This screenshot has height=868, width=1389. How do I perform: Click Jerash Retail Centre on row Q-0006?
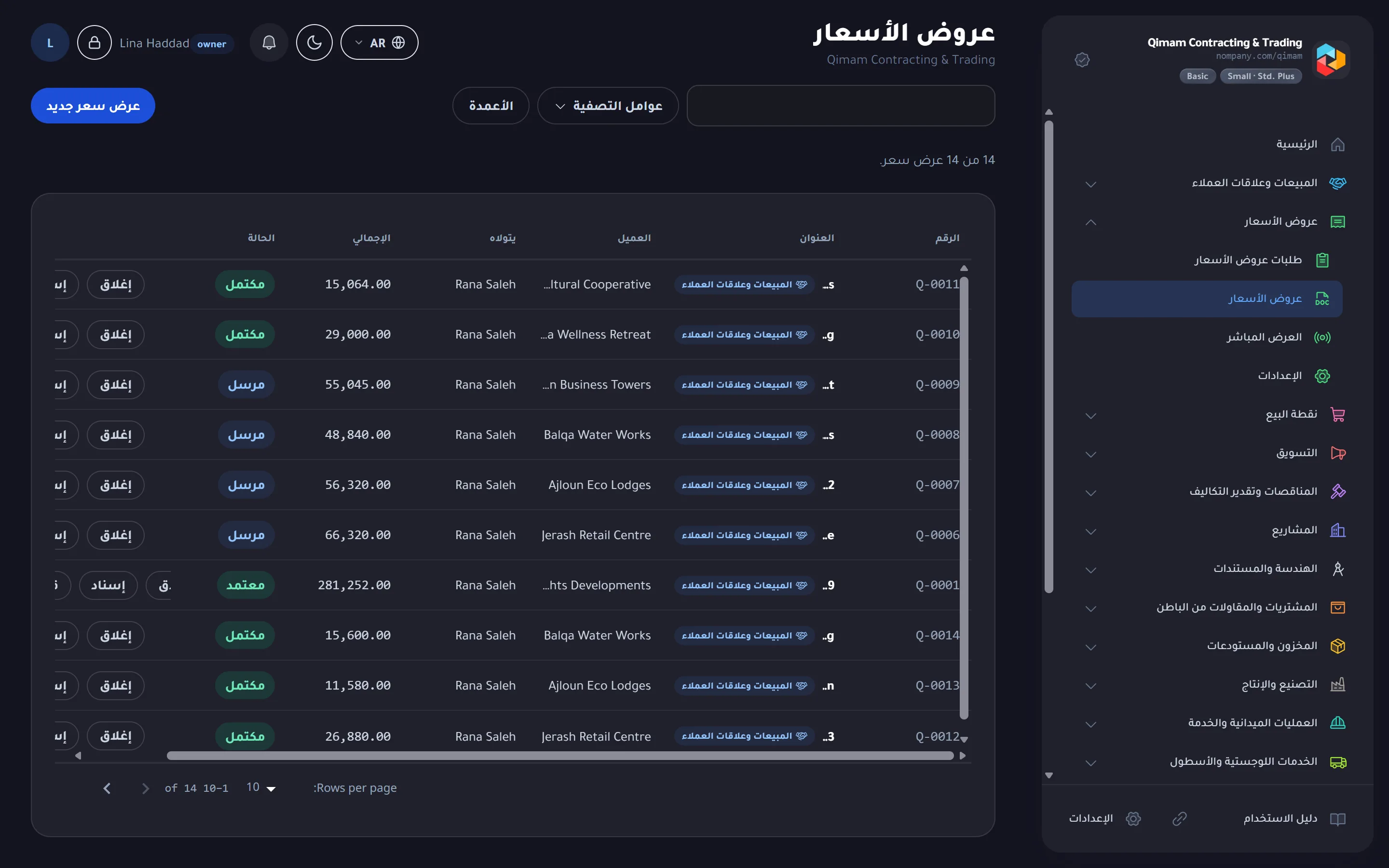(596, 535)
